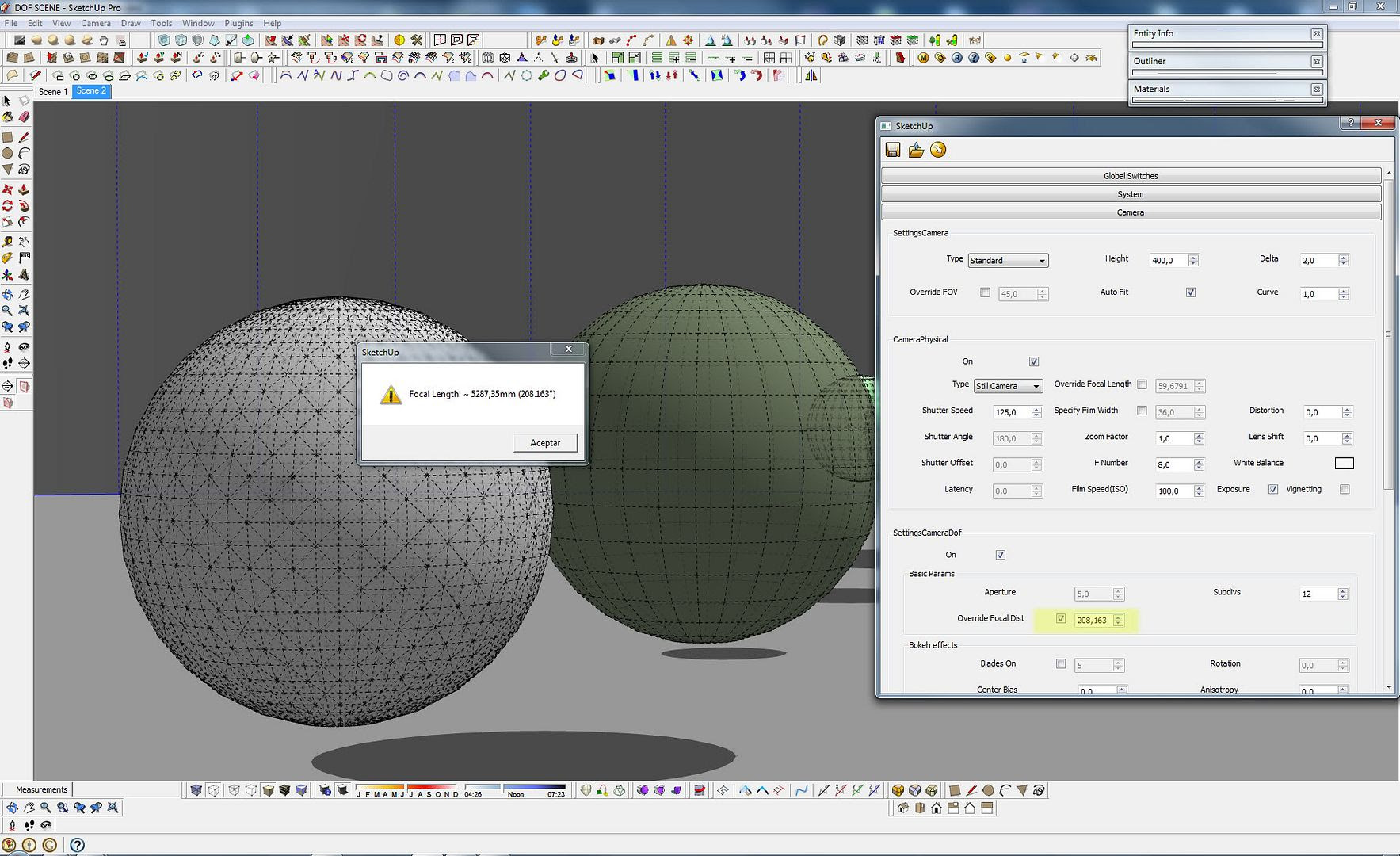The height and width of the screenshot is (856, 1400).
Task: Activate the Rotate tool in left toolbar
Action: (x=7, y=205)
